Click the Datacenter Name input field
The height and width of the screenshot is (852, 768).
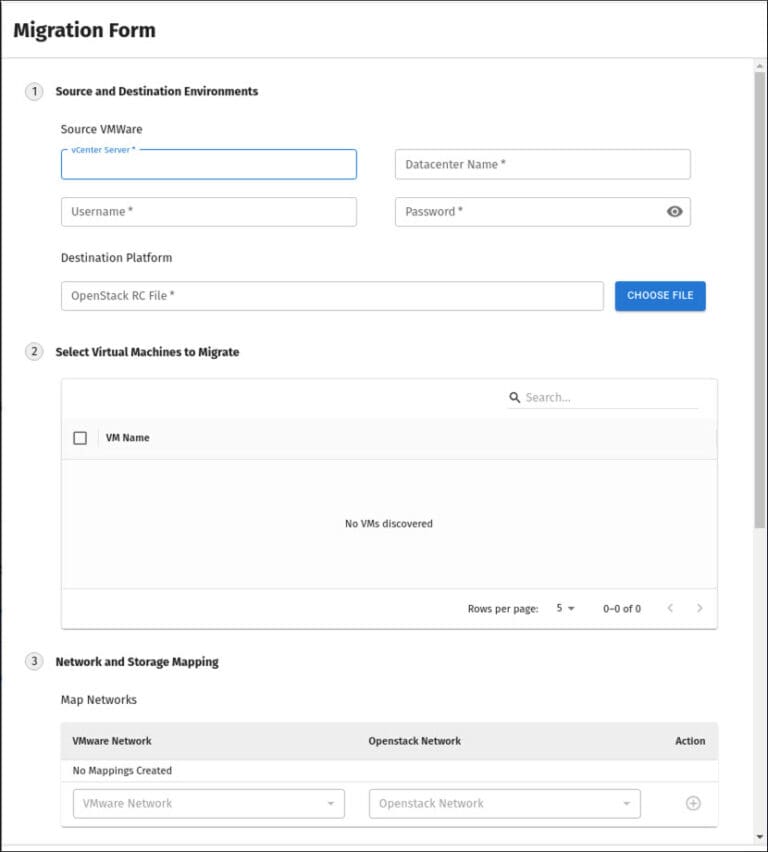point(543,164)
